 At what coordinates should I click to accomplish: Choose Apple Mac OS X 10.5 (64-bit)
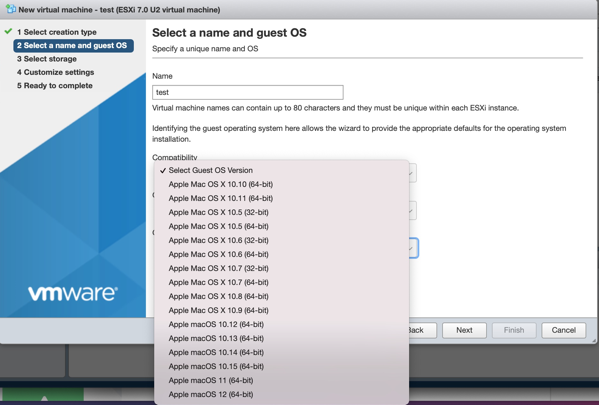(282, 226)
